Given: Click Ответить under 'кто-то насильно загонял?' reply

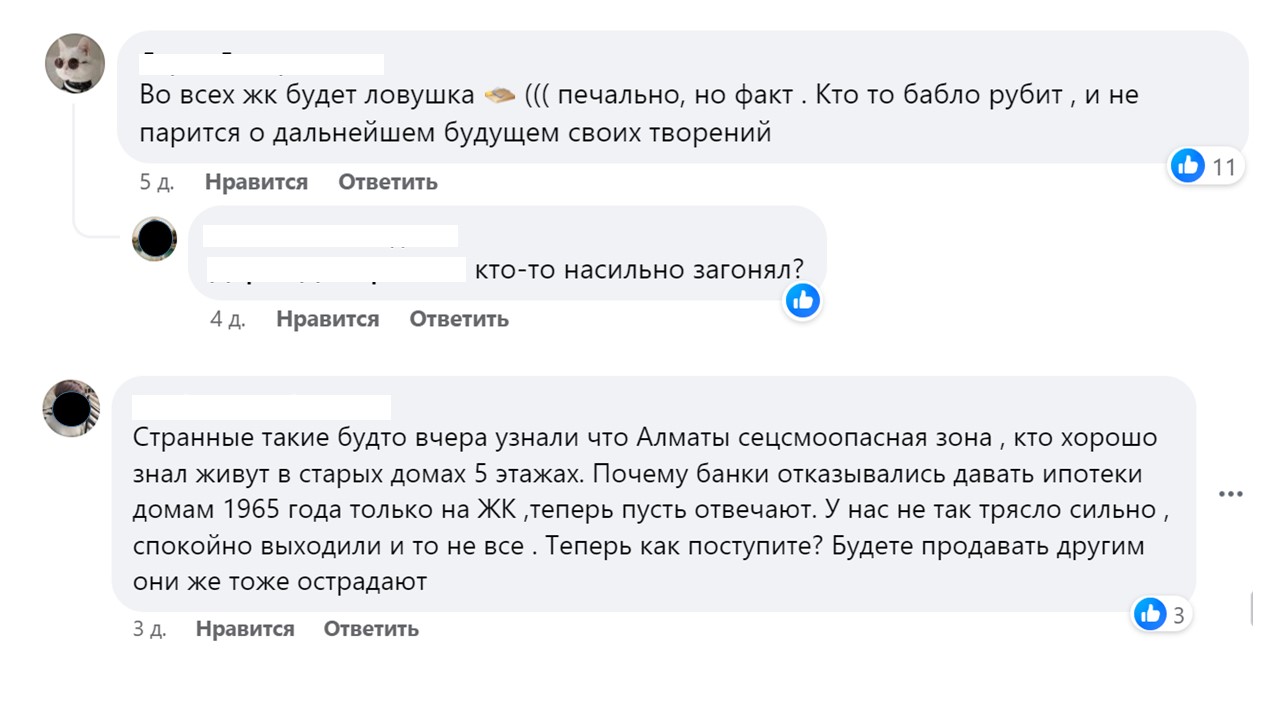Looking at the screenshot, I should pyautogui.click(x=459, y=319).
